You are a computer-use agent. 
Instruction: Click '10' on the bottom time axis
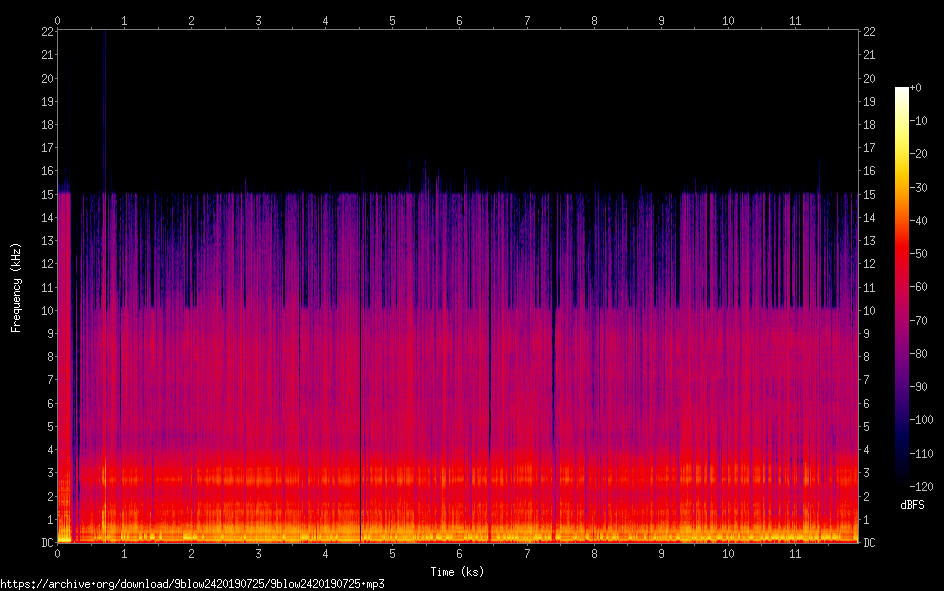(728, 554)
